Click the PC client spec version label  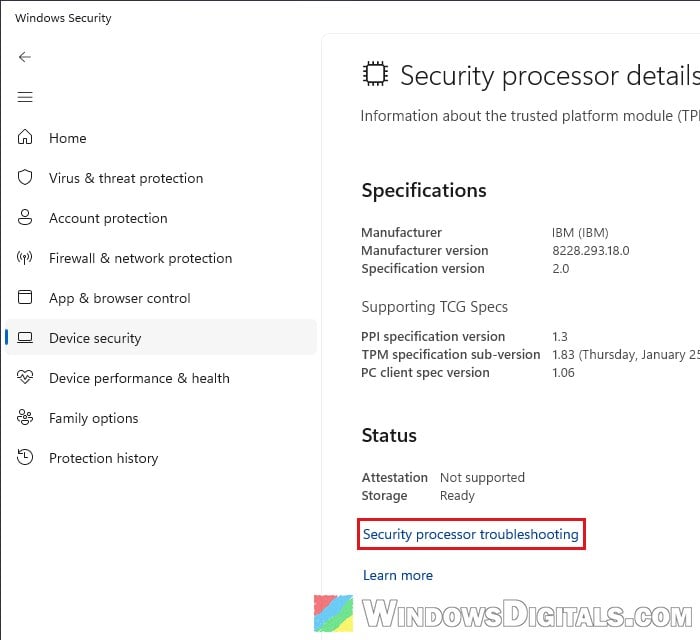coord(425,373)
